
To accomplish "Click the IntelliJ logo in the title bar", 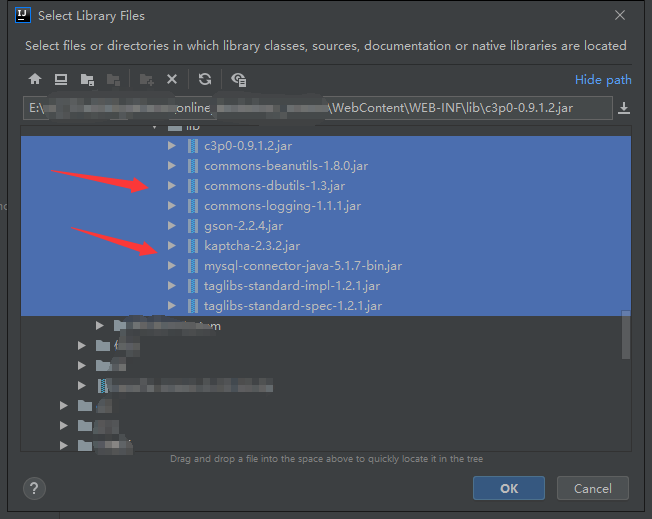I will tap(22, 15).
